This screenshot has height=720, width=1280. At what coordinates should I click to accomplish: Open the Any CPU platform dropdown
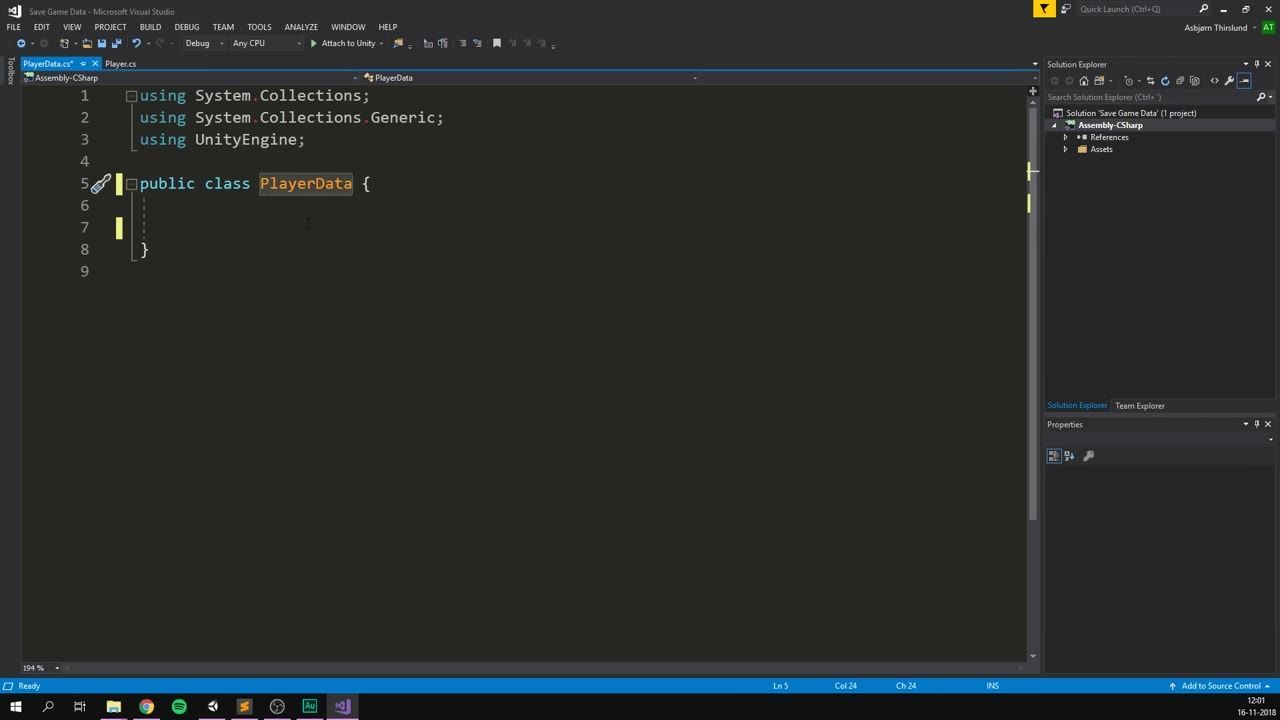click(x=267, y=43)
